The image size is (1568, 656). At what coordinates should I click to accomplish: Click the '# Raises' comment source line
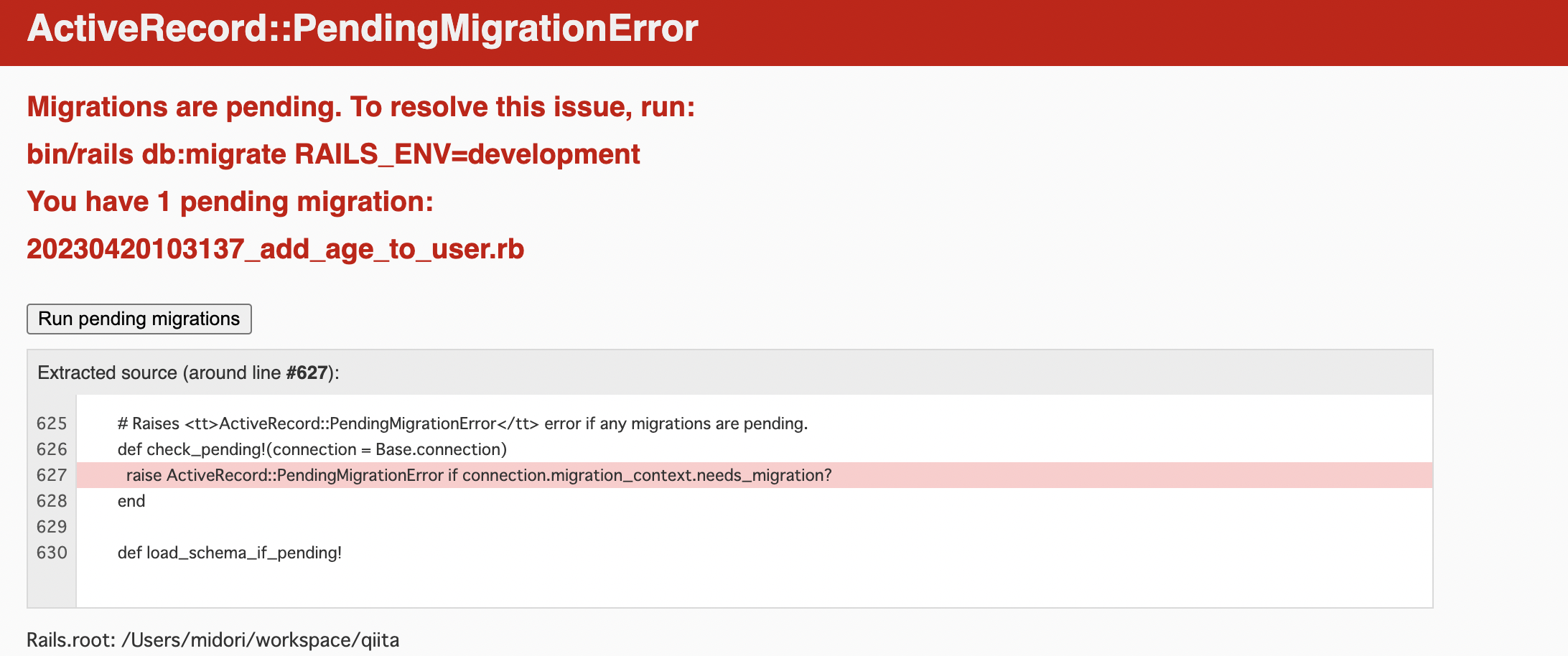pyautogui.click(x=462, y=423)
